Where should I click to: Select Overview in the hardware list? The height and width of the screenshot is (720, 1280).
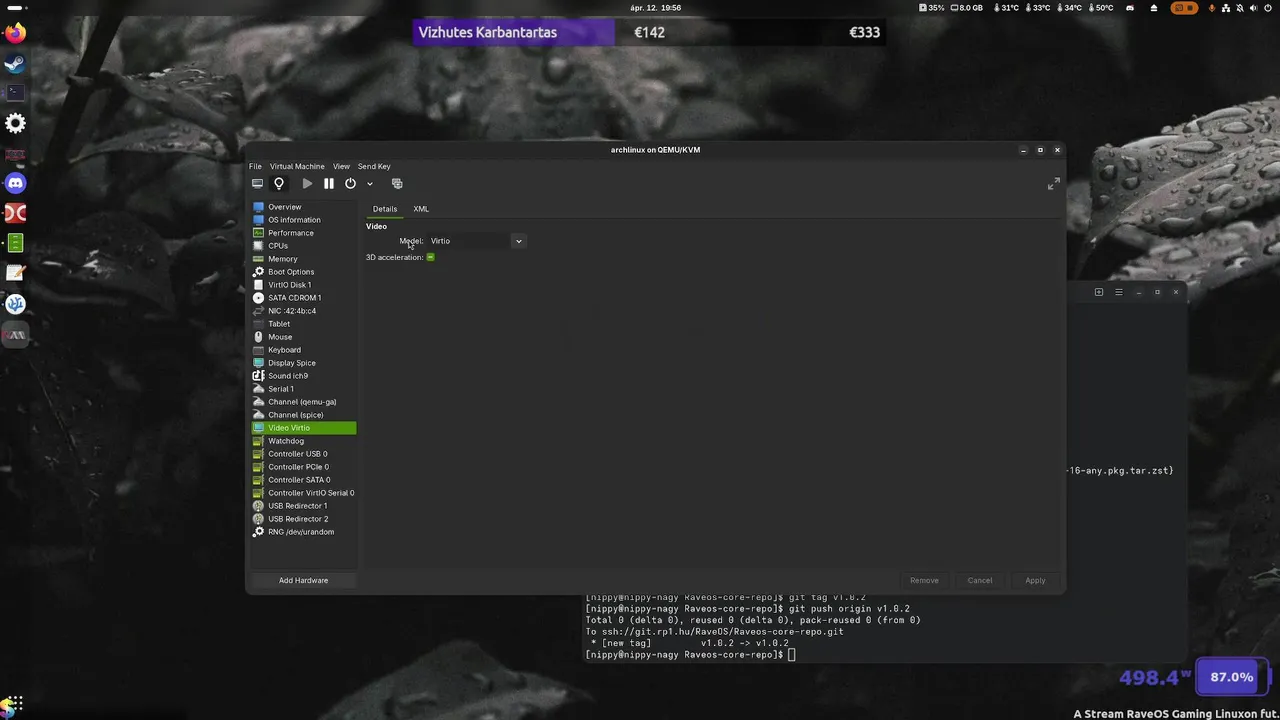(303, 207)
